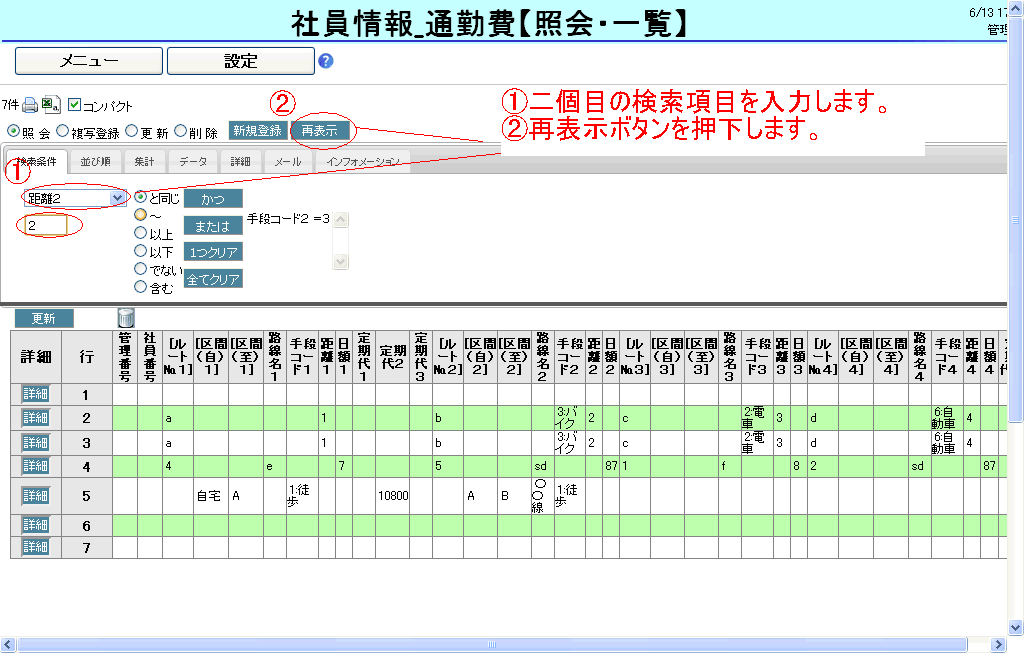Click the condition list scroll-down arrow
The width and height of the screenshot is (1024, 653).
341,261
